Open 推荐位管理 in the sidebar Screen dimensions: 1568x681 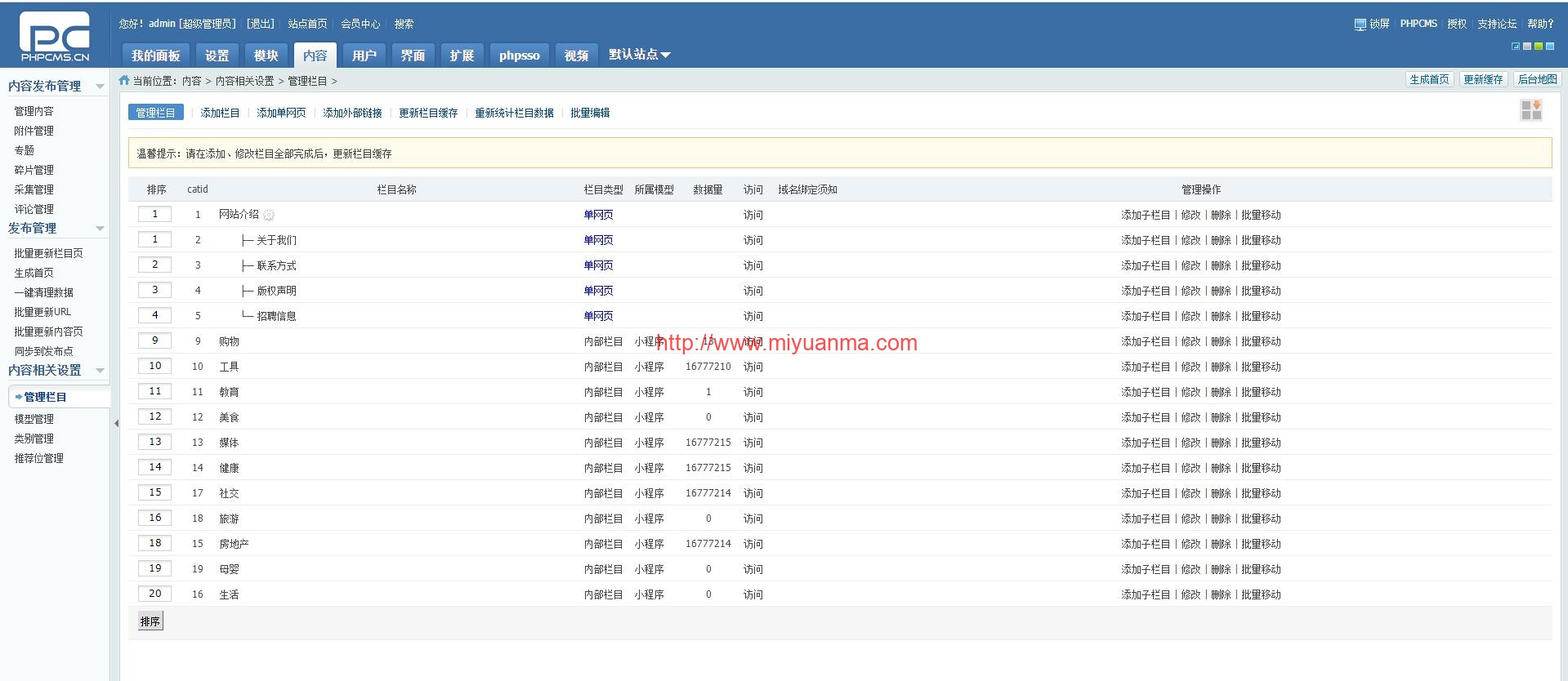[38, 458]
